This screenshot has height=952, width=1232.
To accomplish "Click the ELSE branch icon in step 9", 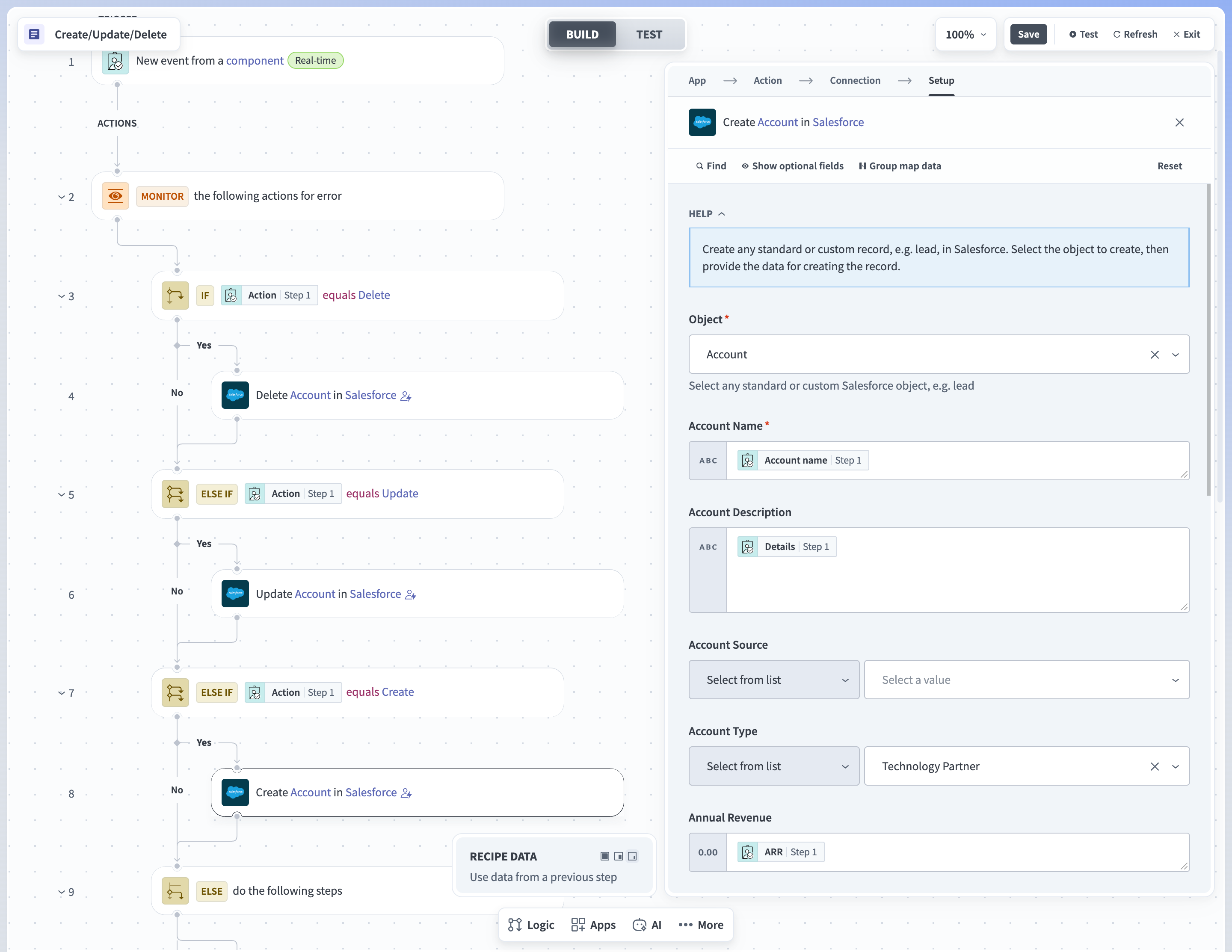I will click(x=175, y=891).
